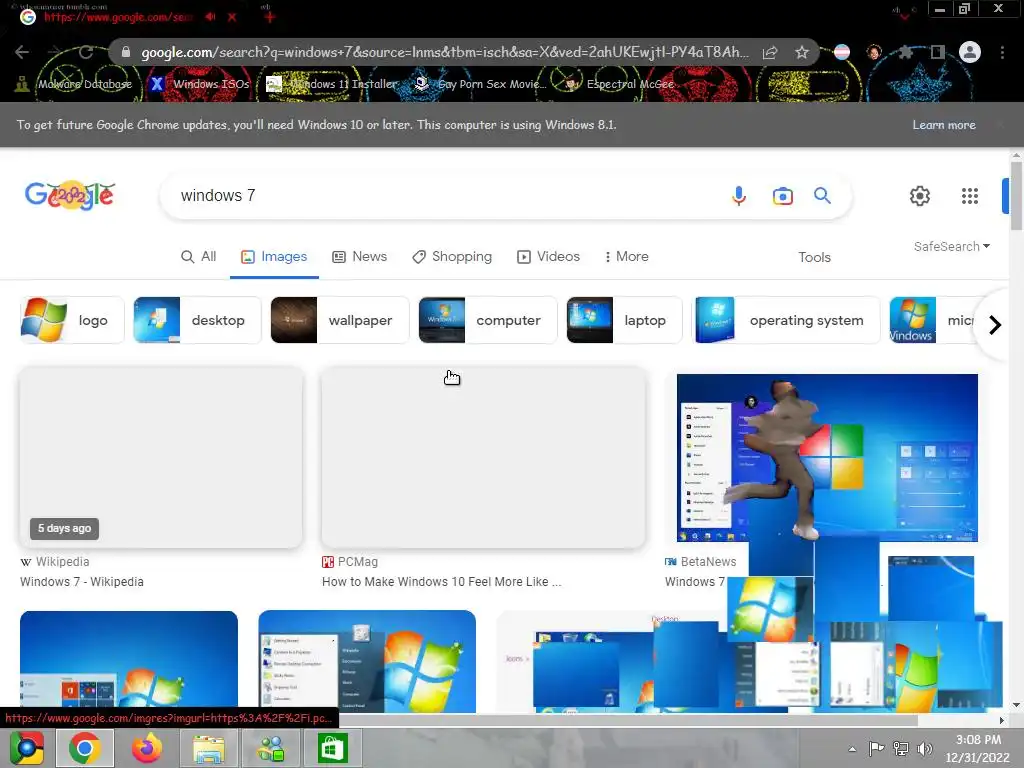
Task: Switch to the News tab
Action: coord(359,257)
